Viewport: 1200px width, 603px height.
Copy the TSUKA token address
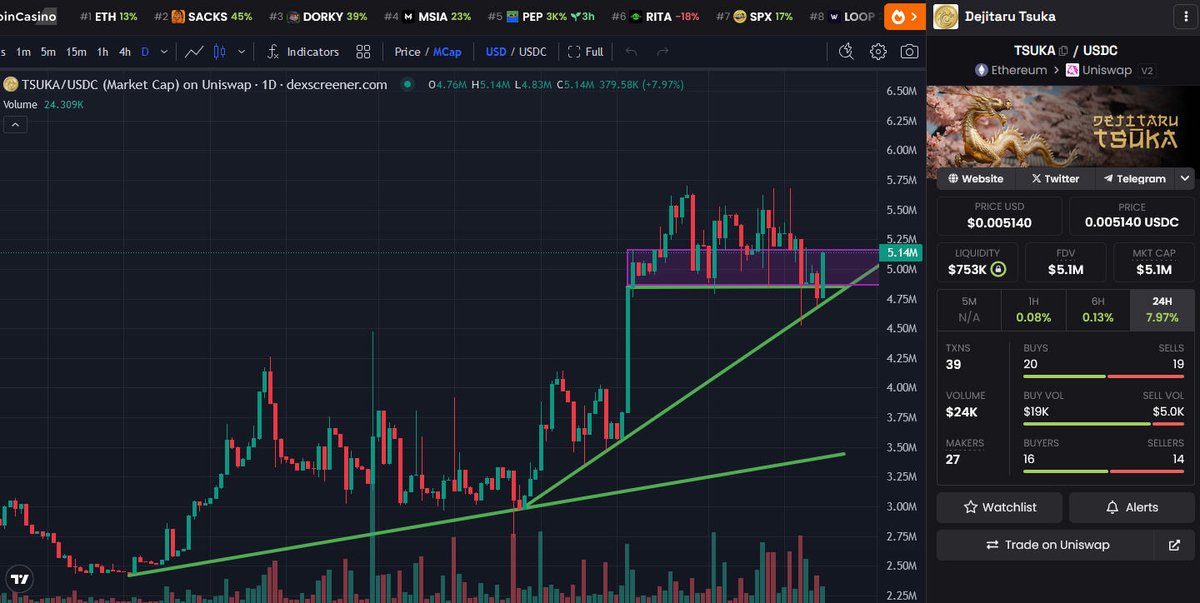click(1063, 50)
